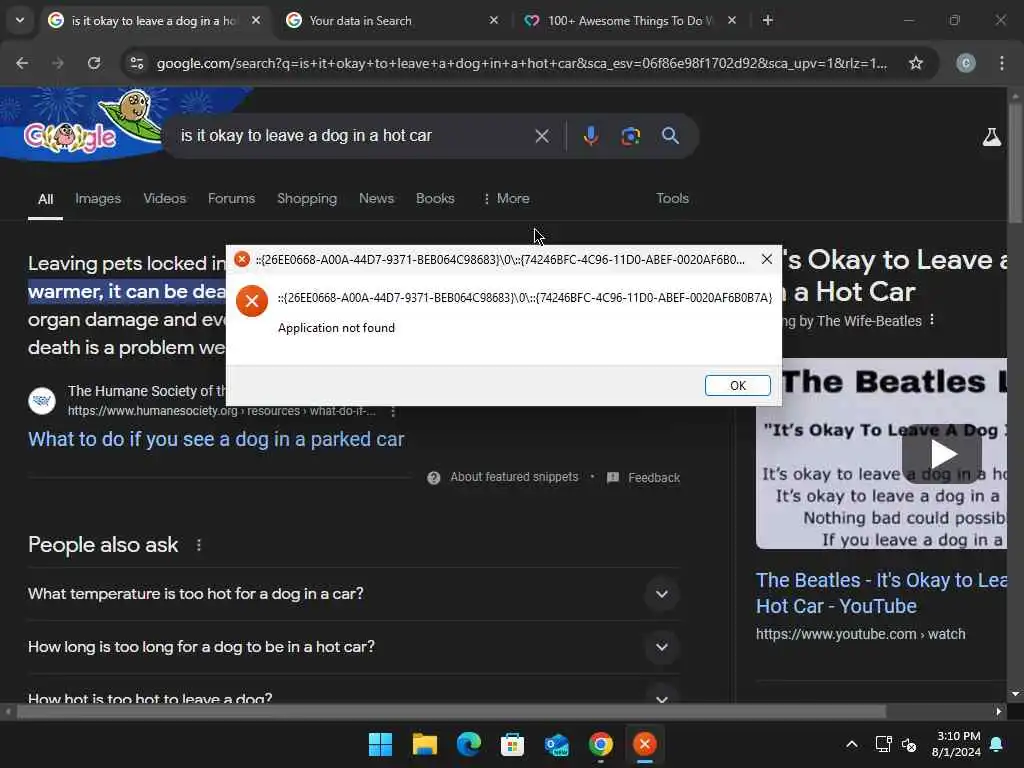
Task: Click the Google doodle logo
Action: coord(82,124)
